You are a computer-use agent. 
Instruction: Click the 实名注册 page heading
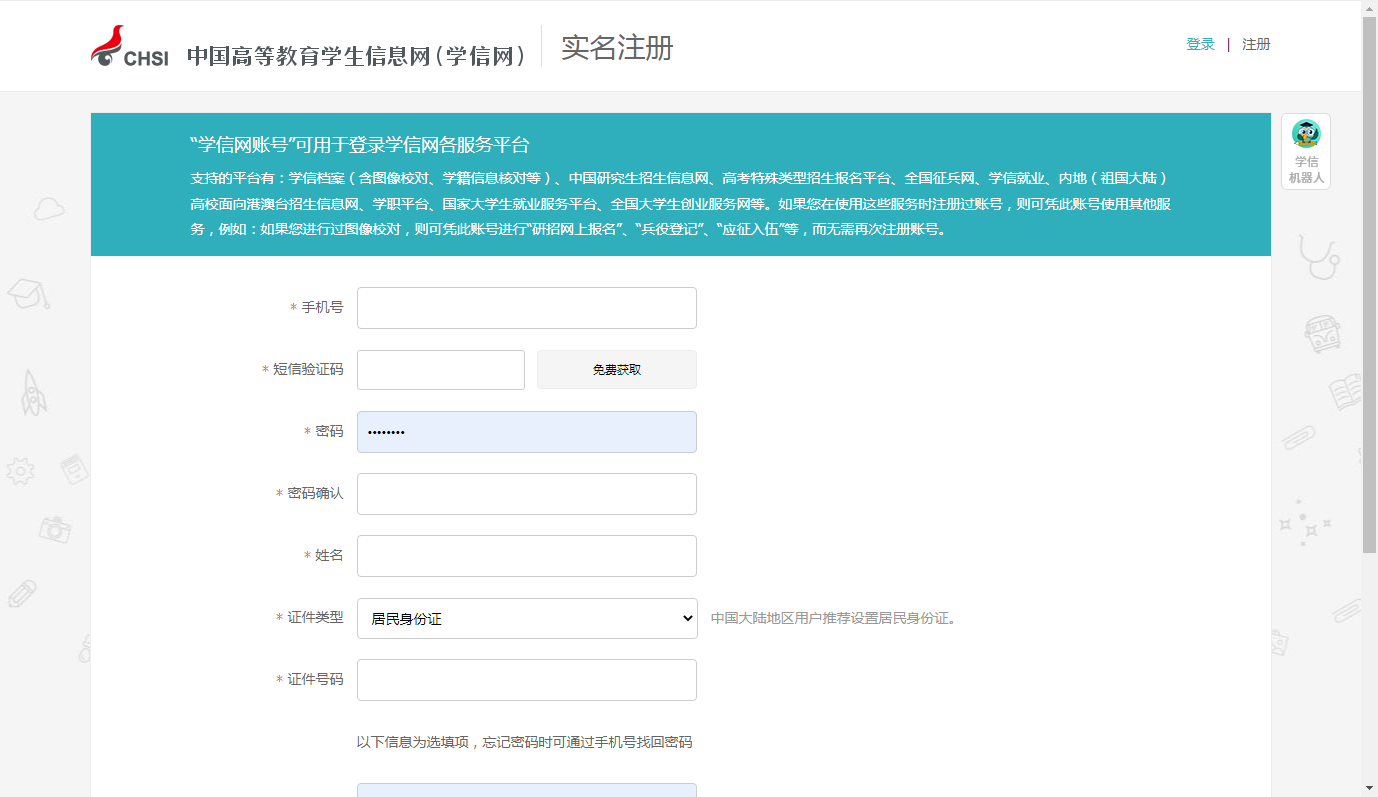pos(617,47)
